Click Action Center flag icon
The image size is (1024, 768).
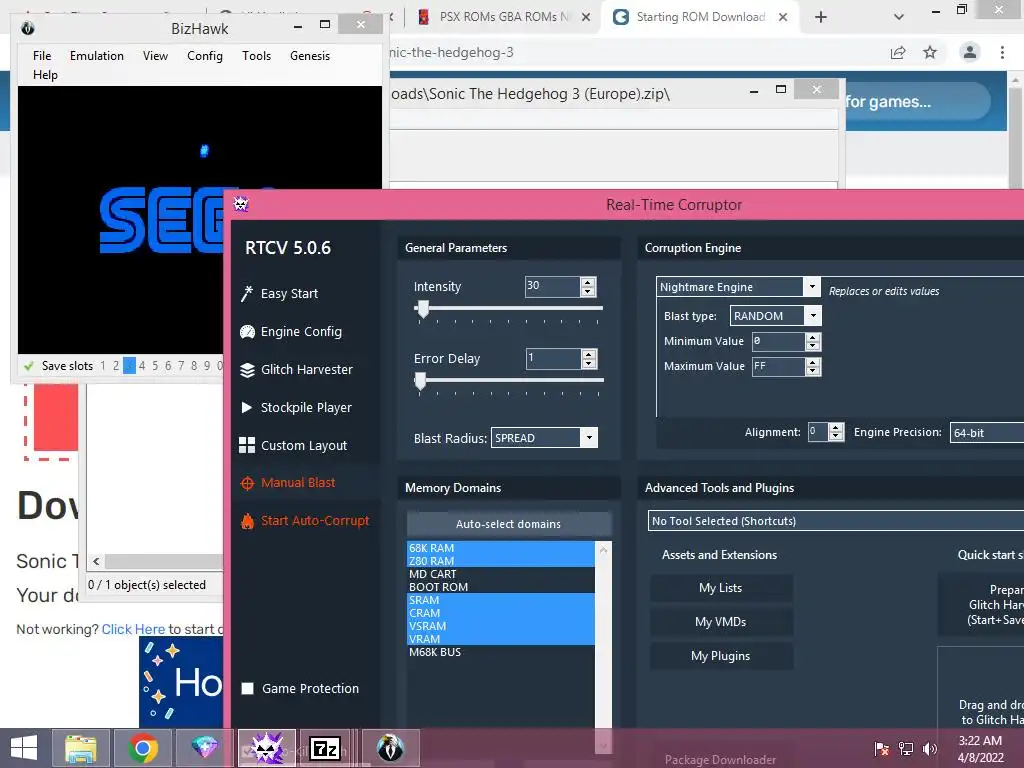(882, 748)
